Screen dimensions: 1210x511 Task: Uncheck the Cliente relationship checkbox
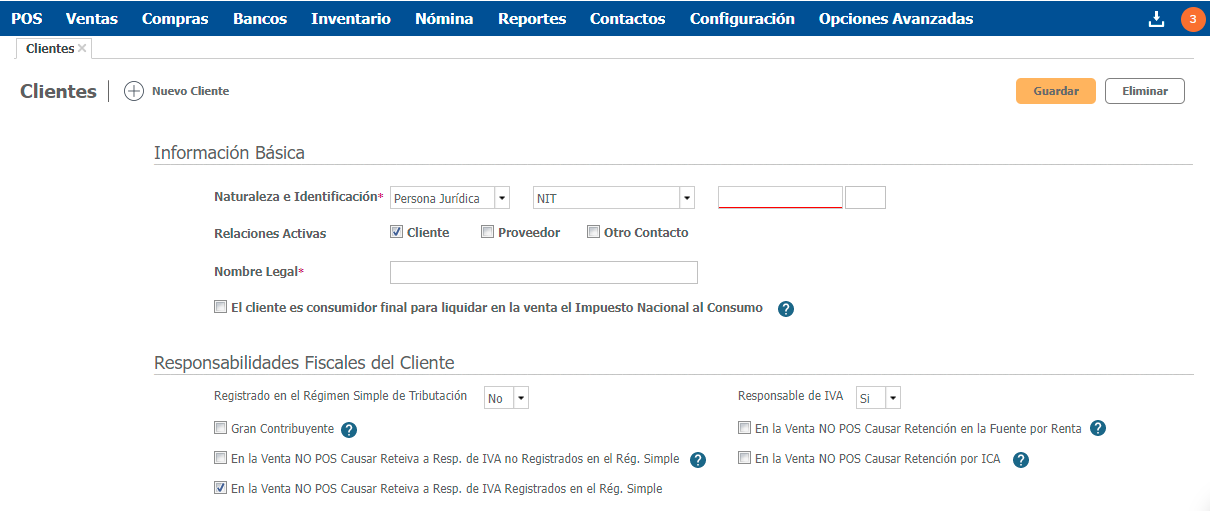coord(397,232)
